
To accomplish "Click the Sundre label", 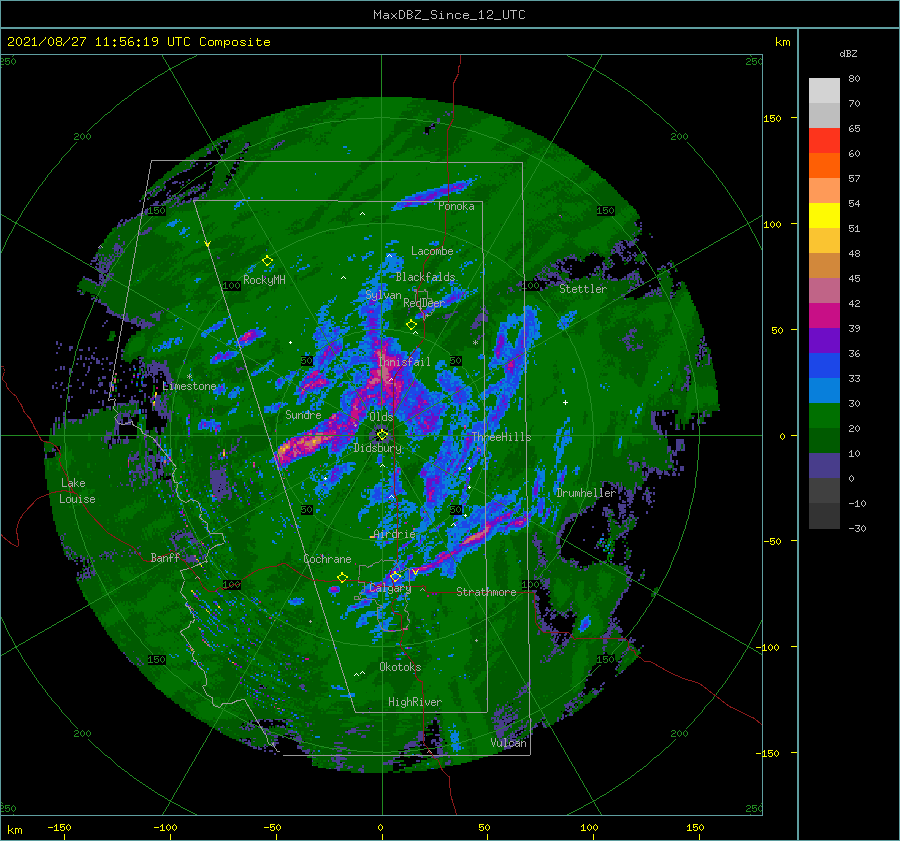I will [303, 414].
